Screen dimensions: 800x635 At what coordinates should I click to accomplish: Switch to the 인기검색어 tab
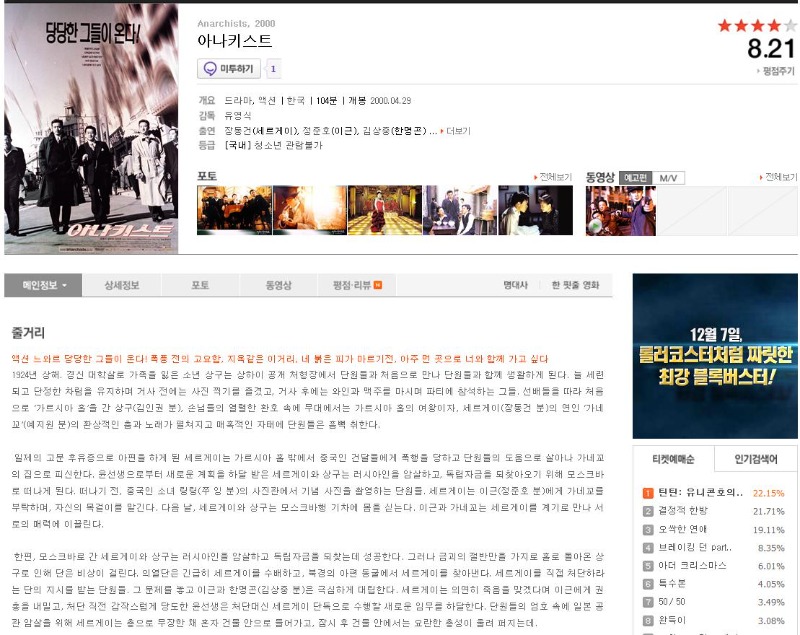[x=756, y=459]
